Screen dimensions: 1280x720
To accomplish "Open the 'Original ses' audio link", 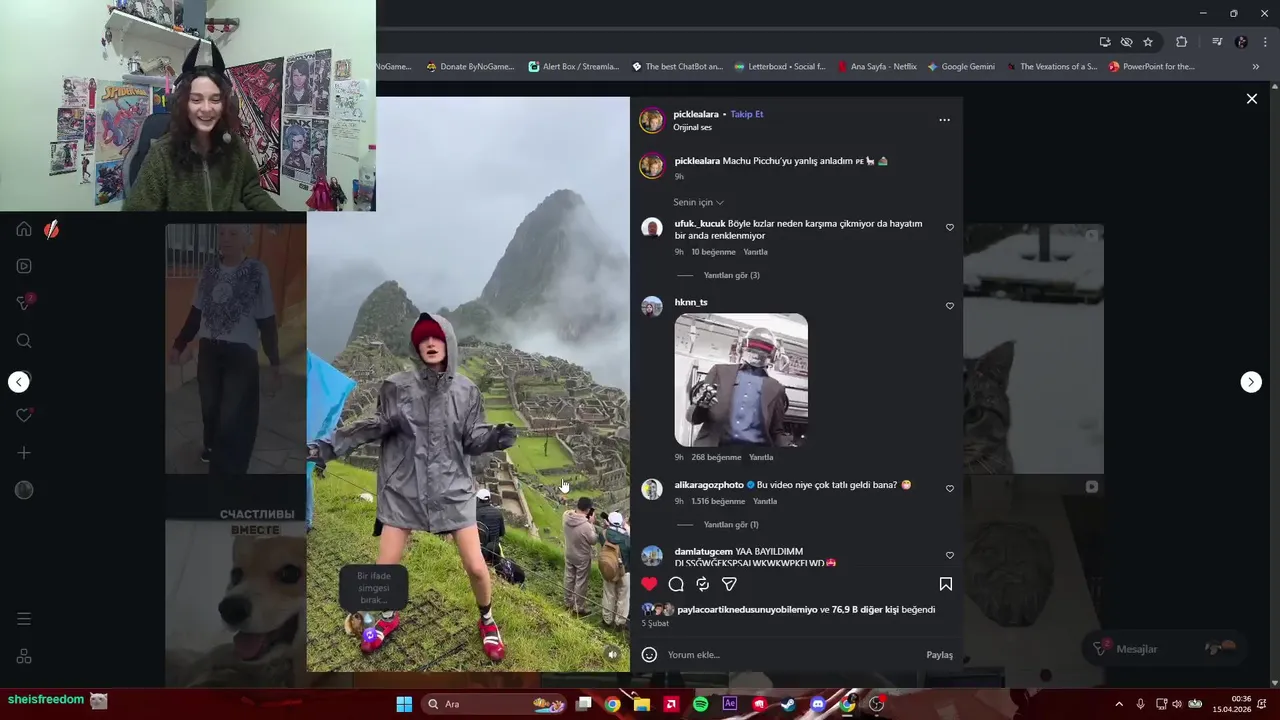I will pos(692,127).
